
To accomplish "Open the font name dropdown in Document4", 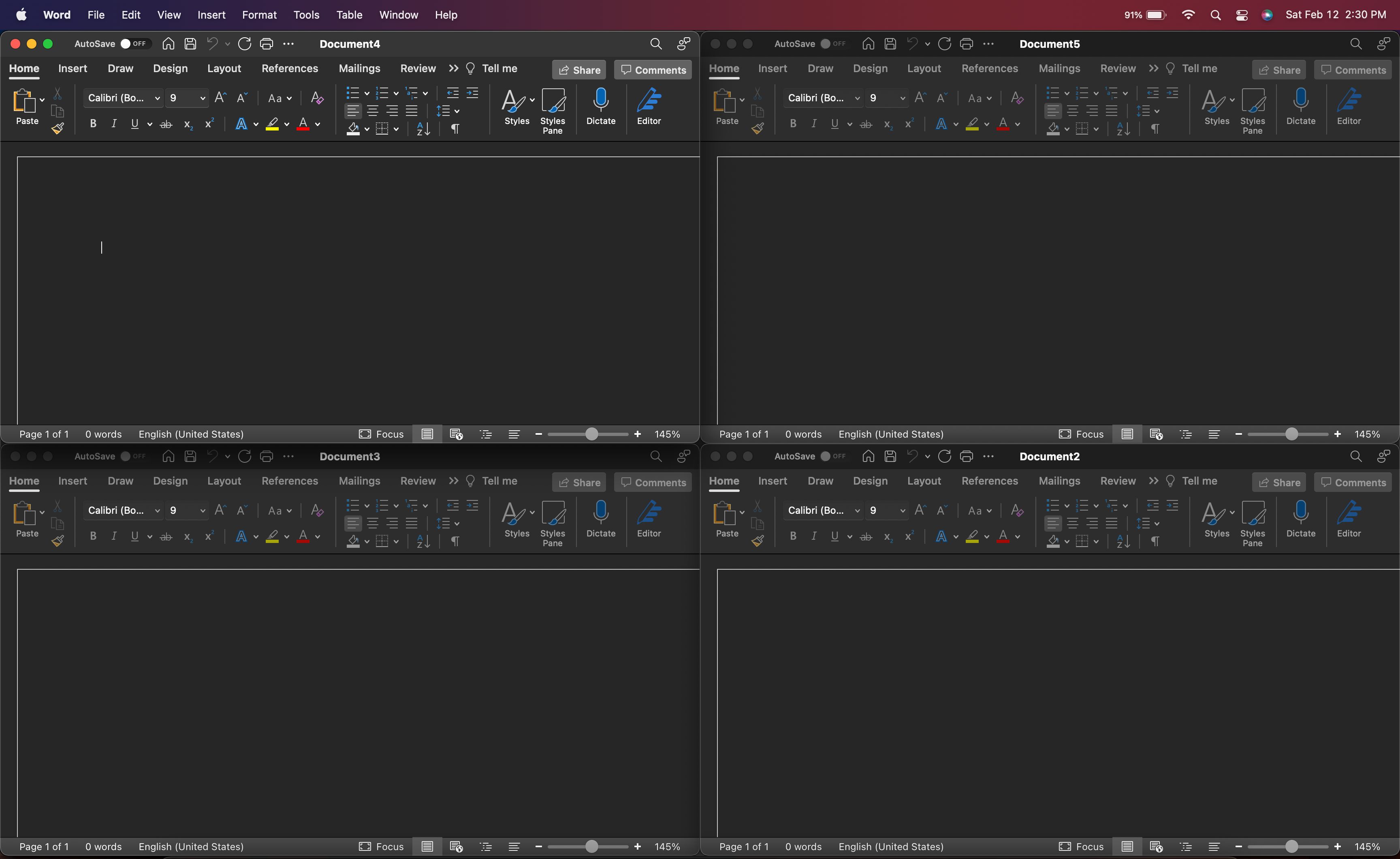I will 158,98.
